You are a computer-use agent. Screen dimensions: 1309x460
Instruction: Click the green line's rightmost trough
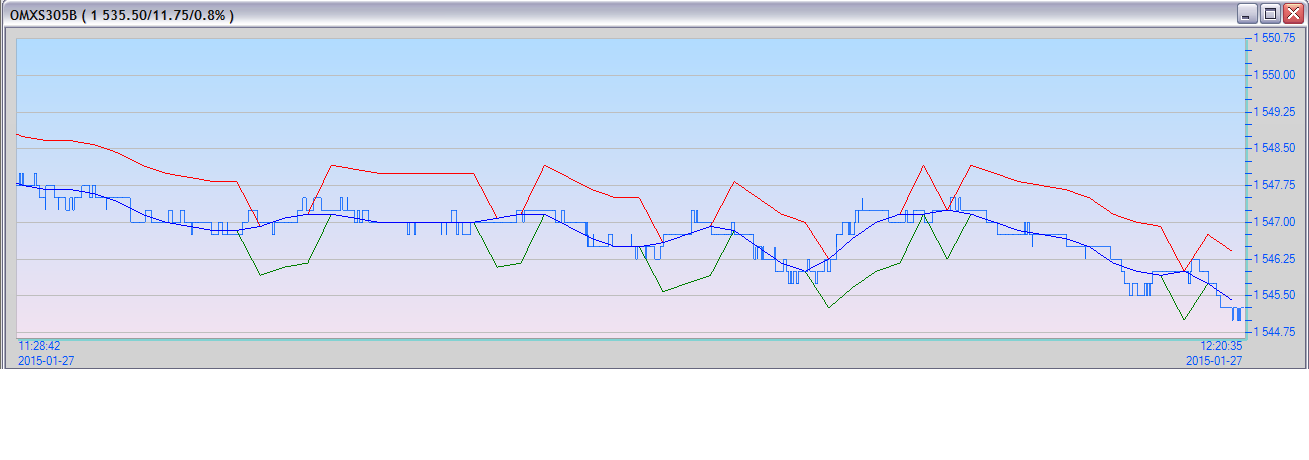[x=1185, y=320]
